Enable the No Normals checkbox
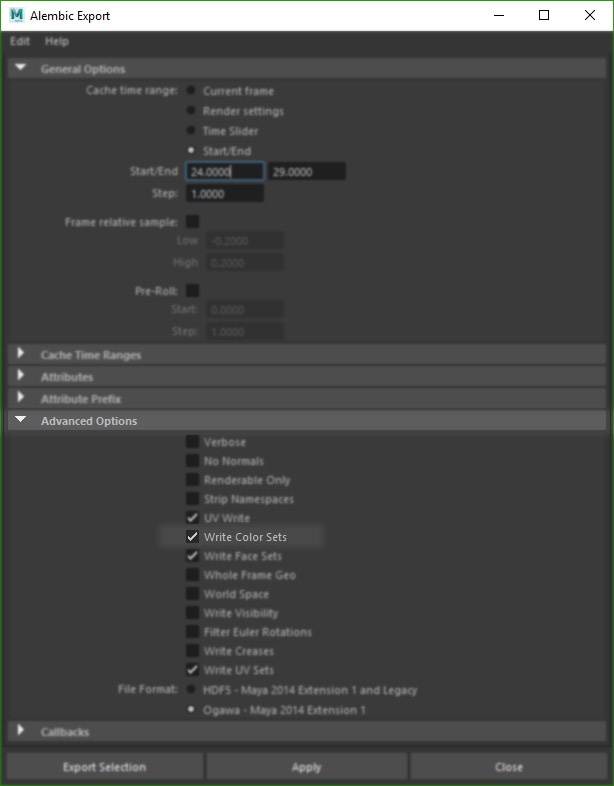The width and height of the screenshot is (614, 786). [x=192, y=461]
